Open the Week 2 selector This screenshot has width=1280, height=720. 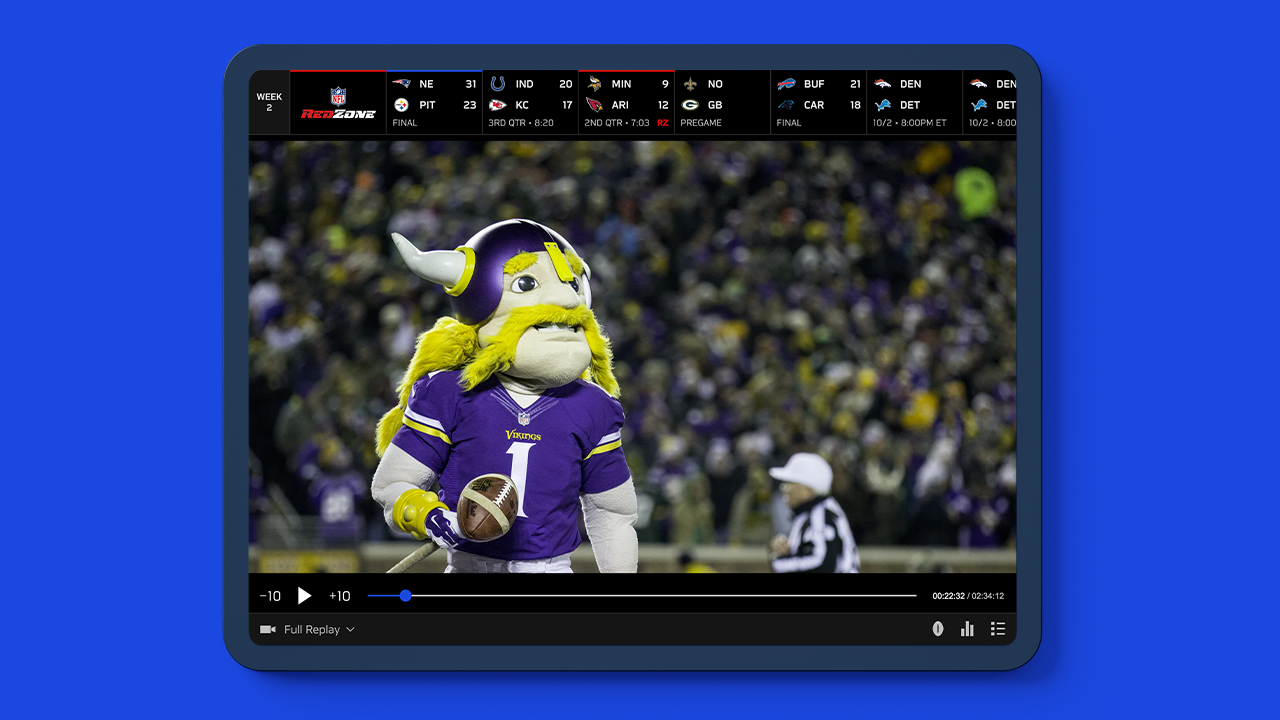pos(269,102)
